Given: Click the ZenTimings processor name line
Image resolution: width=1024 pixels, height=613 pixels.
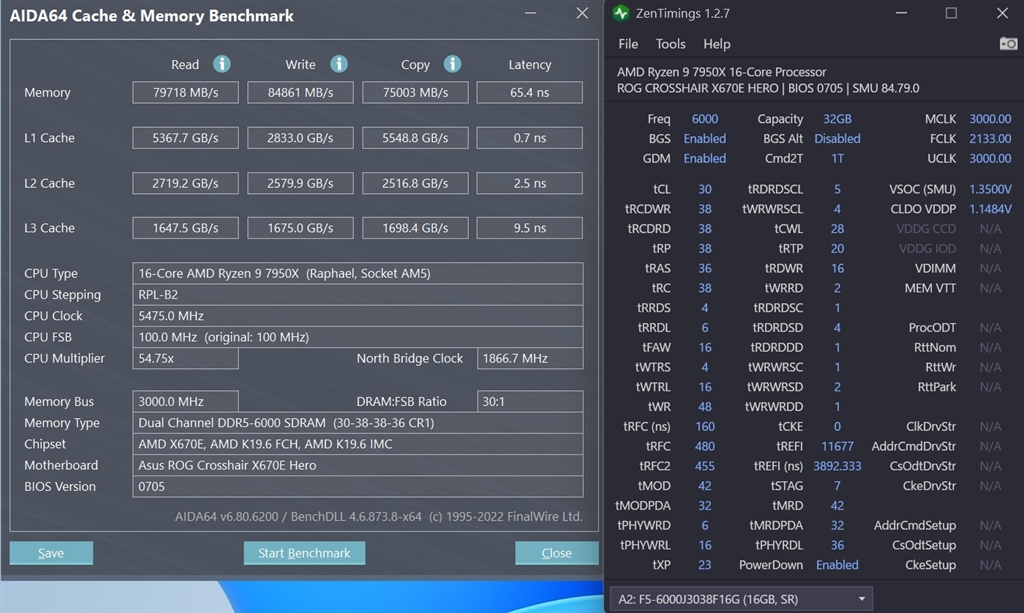Looking at the screenshot, I should pyautogui.click(x=721, y=72).
